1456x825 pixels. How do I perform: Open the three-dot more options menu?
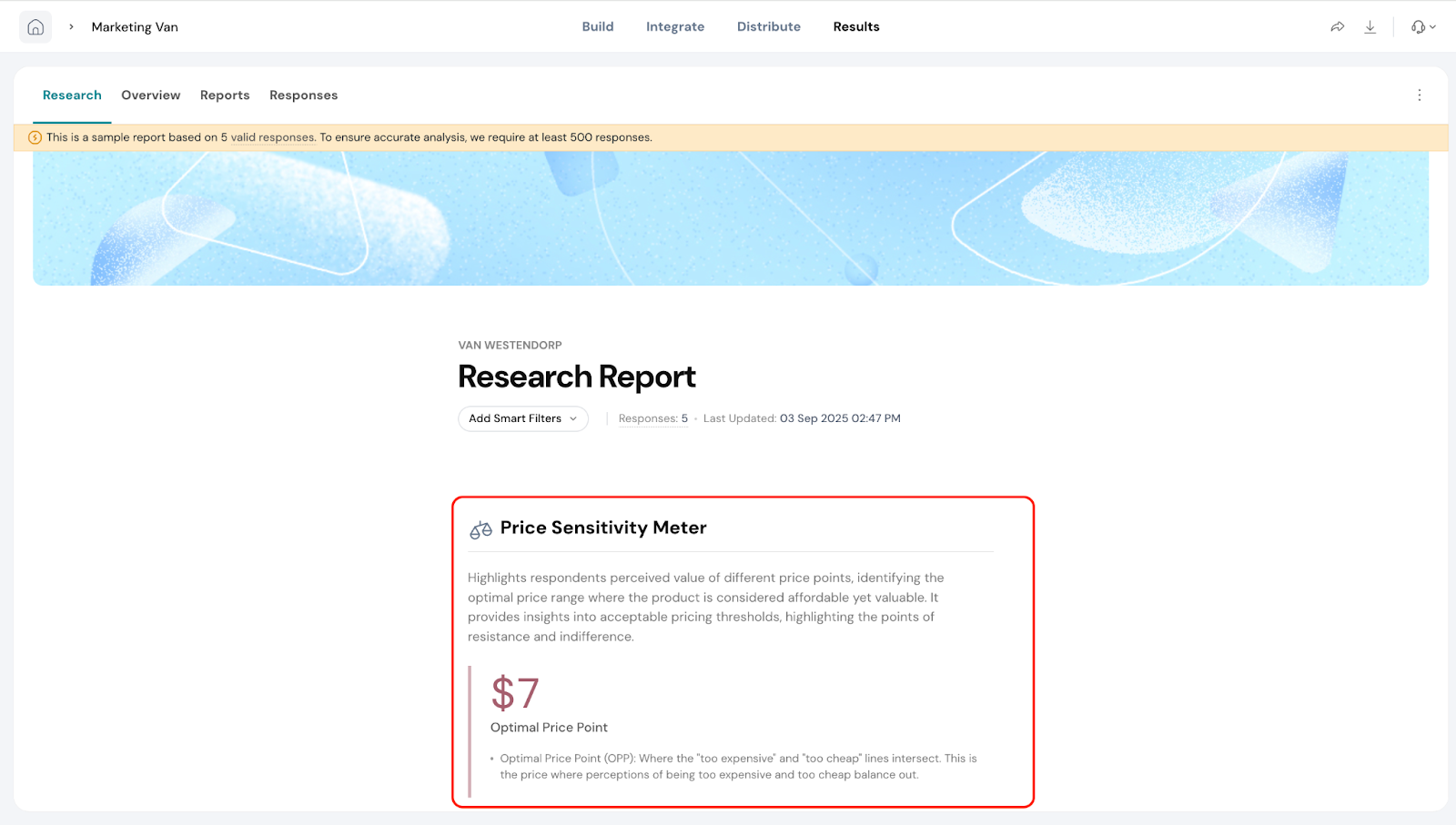[1419, 96]
